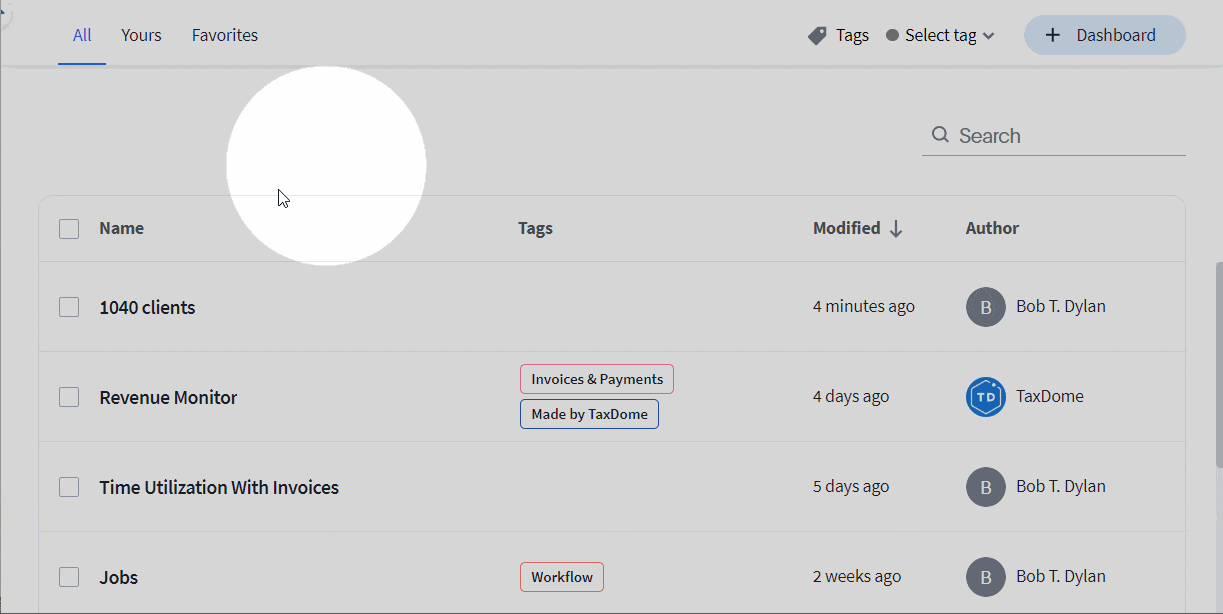
Task: Open the Select tag dropdown
Action: point(940,36)
